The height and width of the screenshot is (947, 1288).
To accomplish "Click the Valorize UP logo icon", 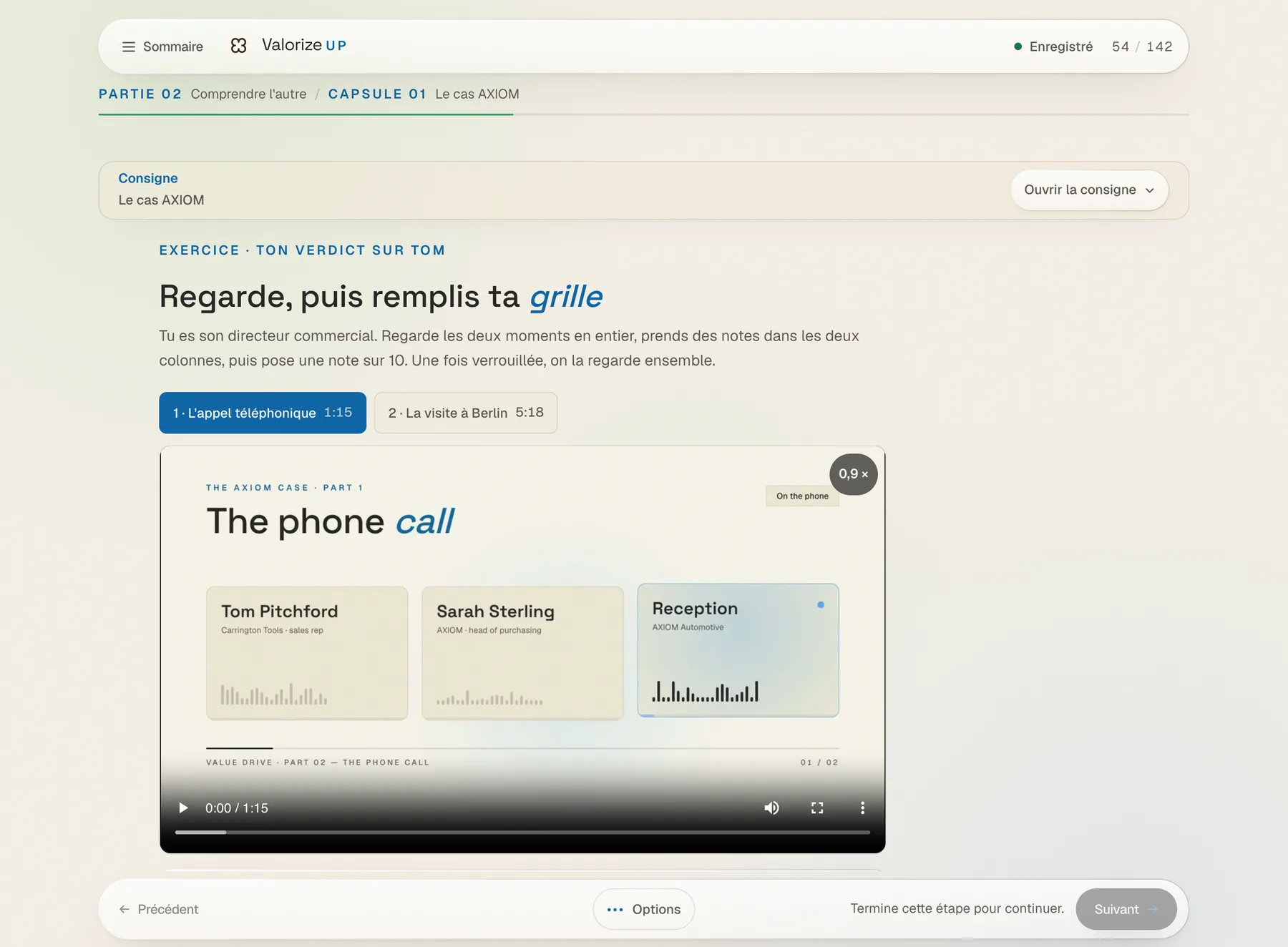I will pyautogui.click(x=238, y=46).
